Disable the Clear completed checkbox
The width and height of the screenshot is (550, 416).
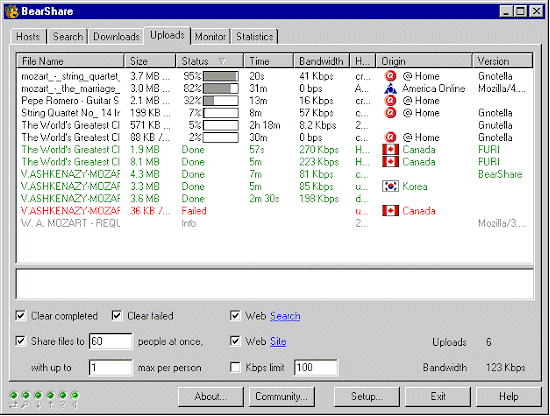(21, 316)
